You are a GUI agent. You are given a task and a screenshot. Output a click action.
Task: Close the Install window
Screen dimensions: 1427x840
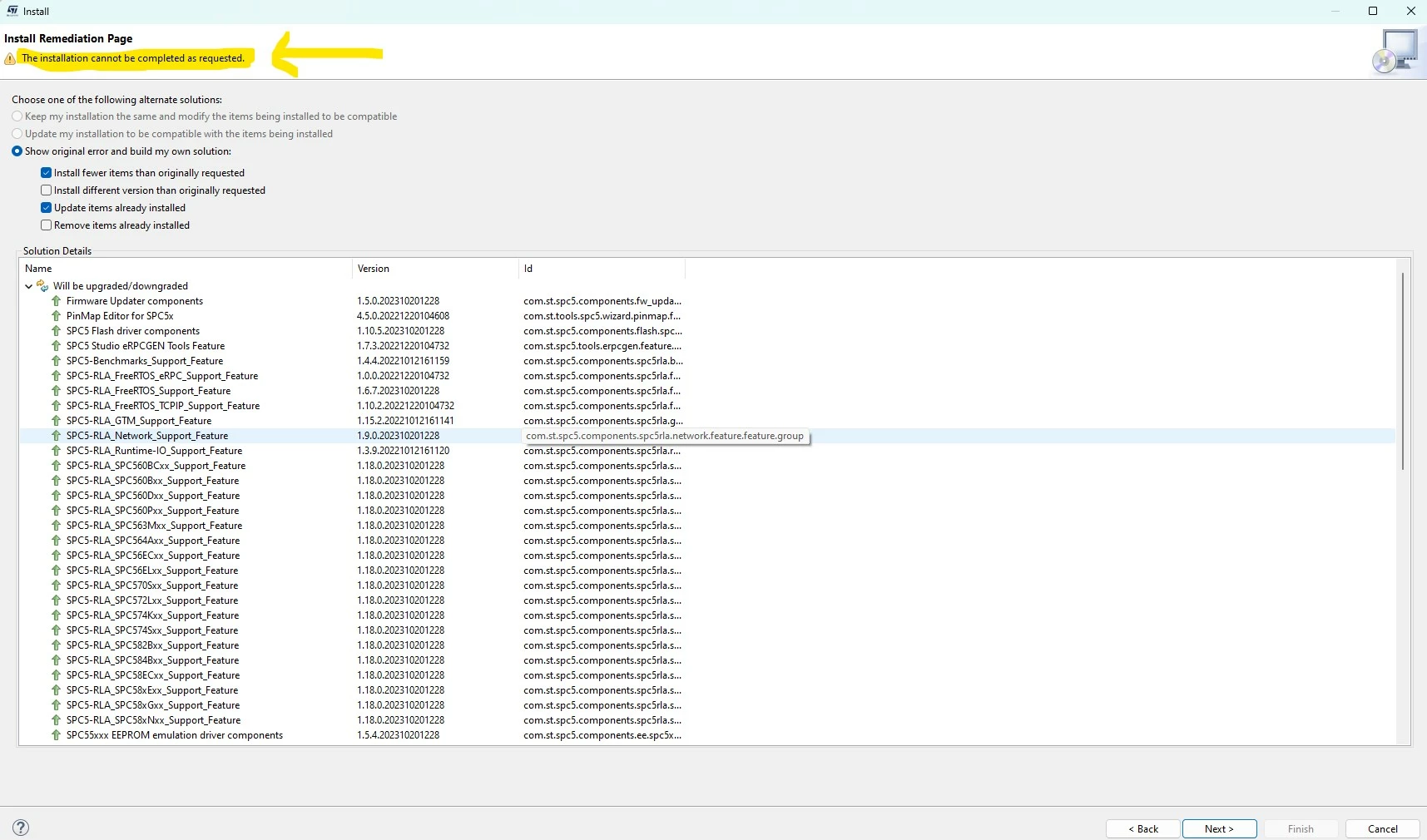click(1410, 11)
